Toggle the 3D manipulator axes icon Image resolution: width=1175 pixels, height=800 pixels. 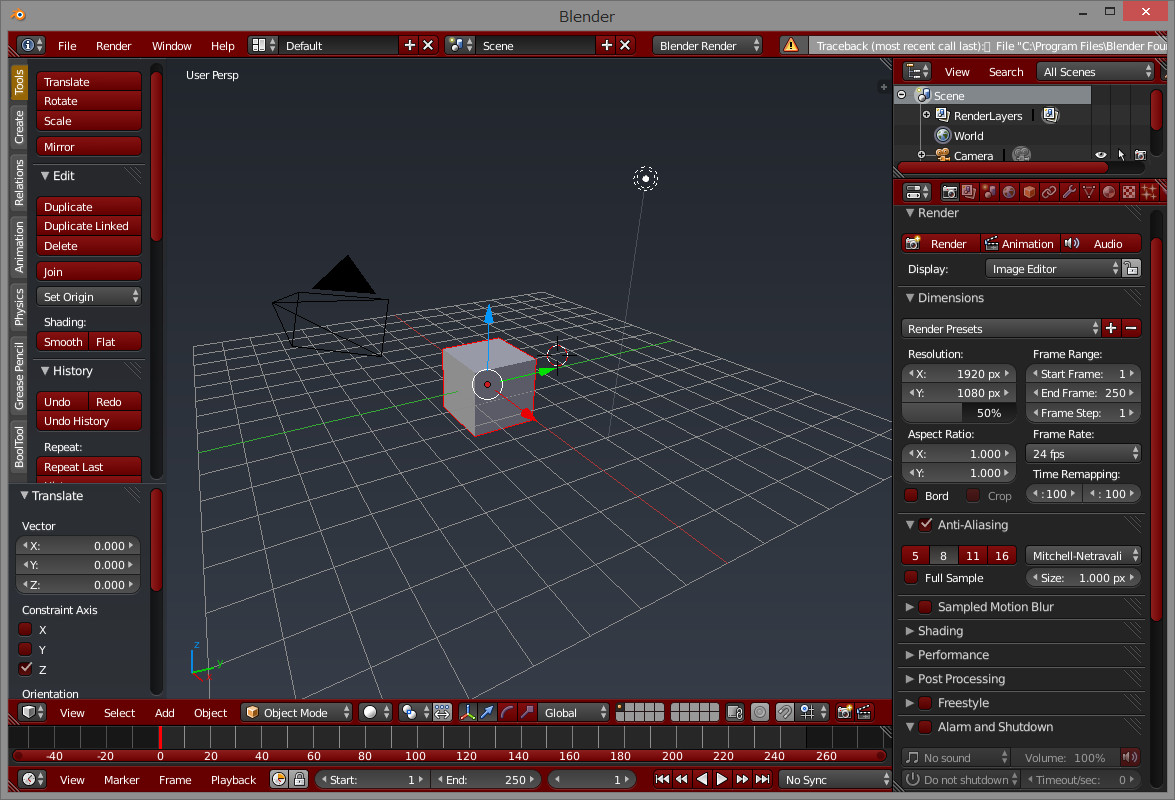[x=467, y=712]
